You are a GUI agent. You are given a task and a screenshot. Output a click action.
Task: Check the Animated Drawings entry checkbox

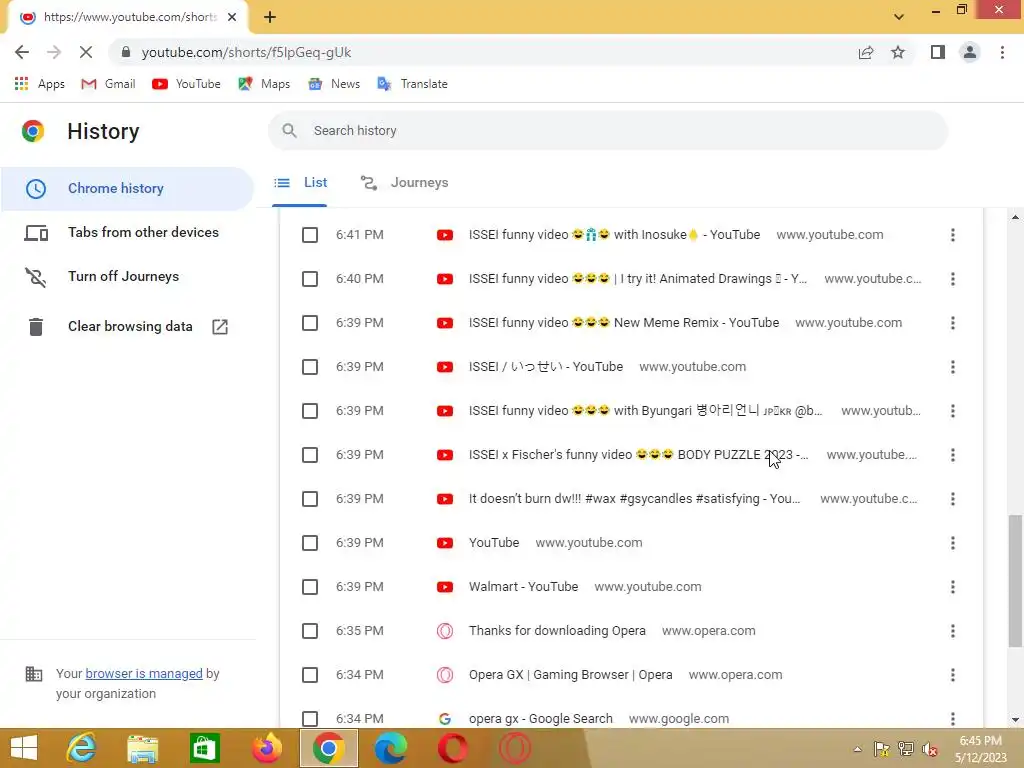pyautogui.click(x=310, y=279)
